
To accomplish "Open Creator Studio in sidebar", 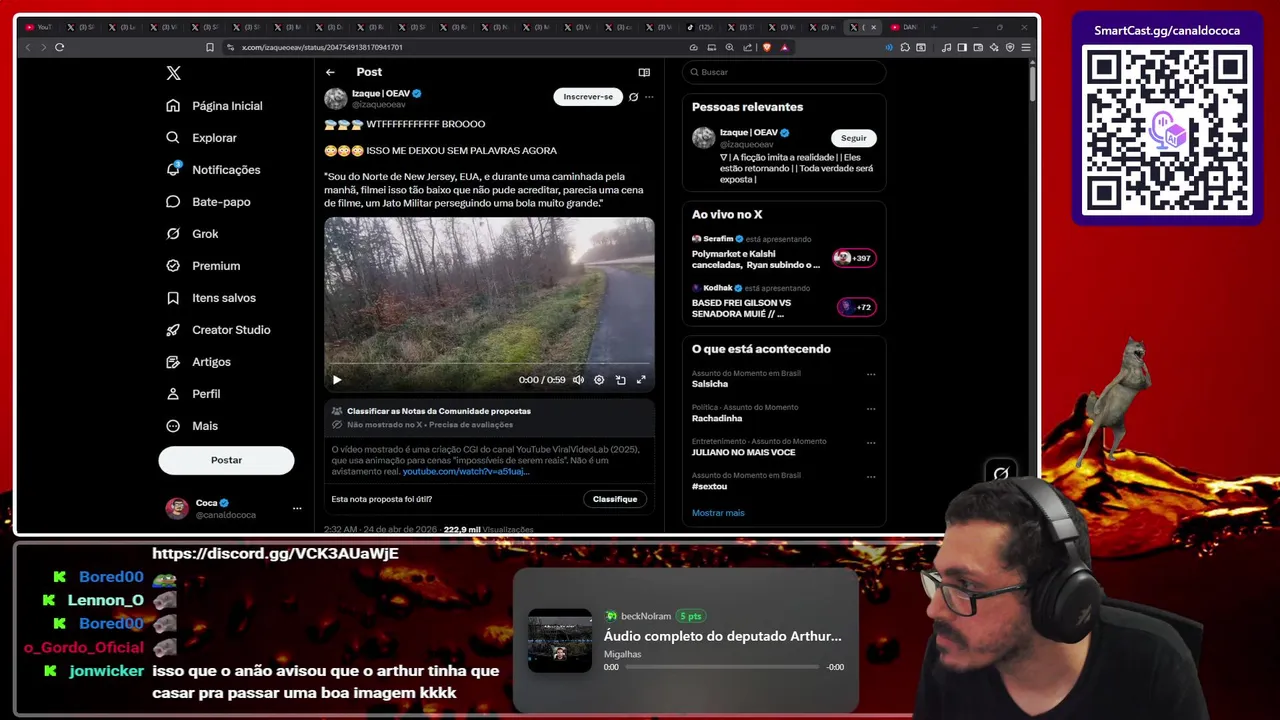I will click(218, 330).
